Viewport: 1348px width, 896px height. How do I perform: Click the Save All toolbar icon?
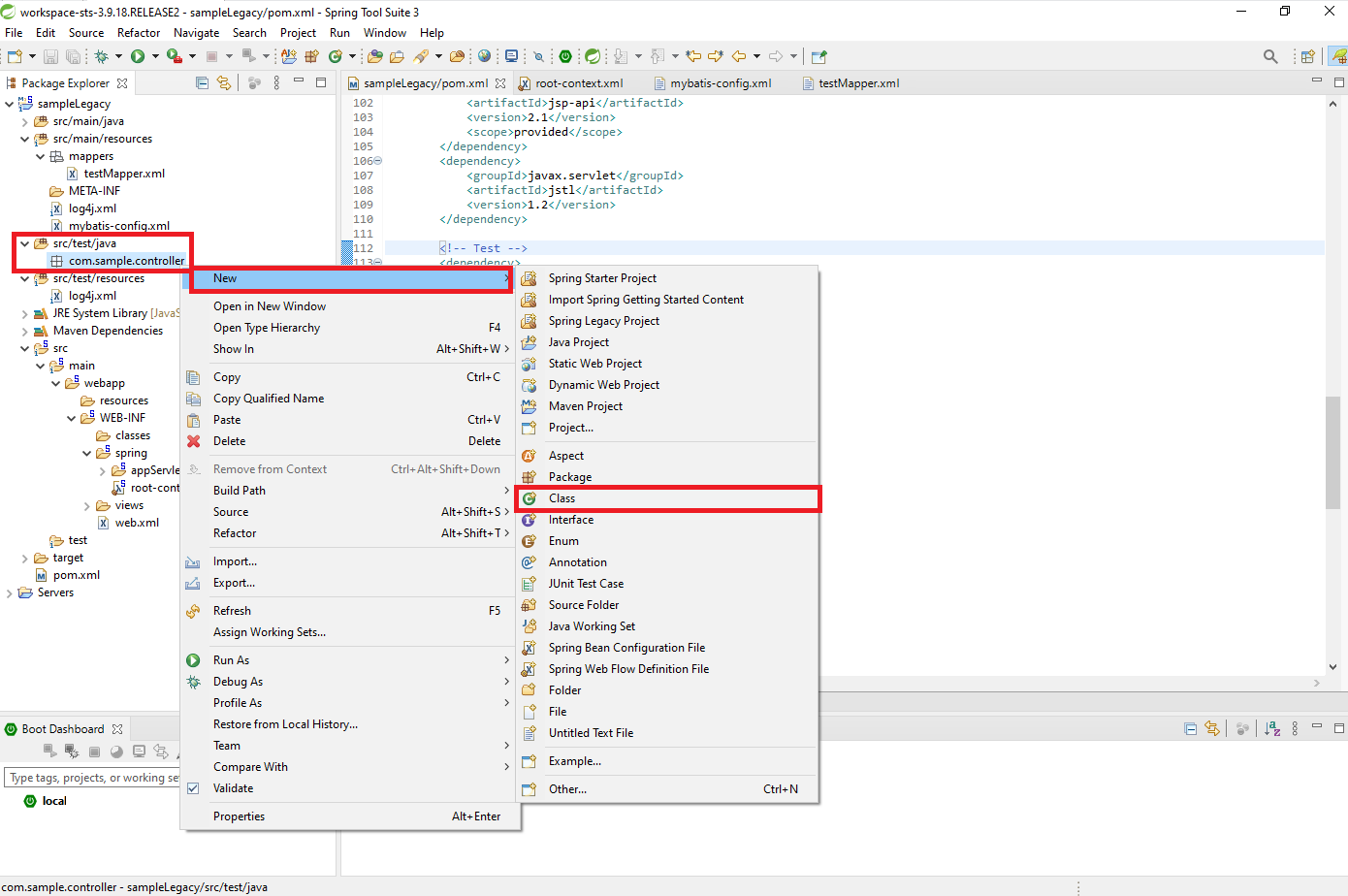point(73,56)
